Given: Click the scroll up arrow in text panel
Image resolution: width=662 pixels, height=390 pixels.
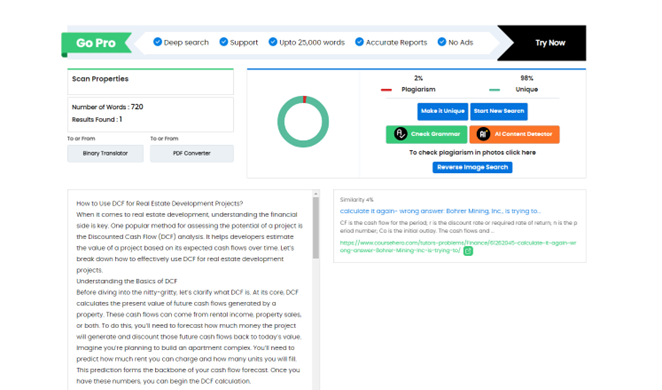Looking at the screenshot, I should click(x=316, y=194).
